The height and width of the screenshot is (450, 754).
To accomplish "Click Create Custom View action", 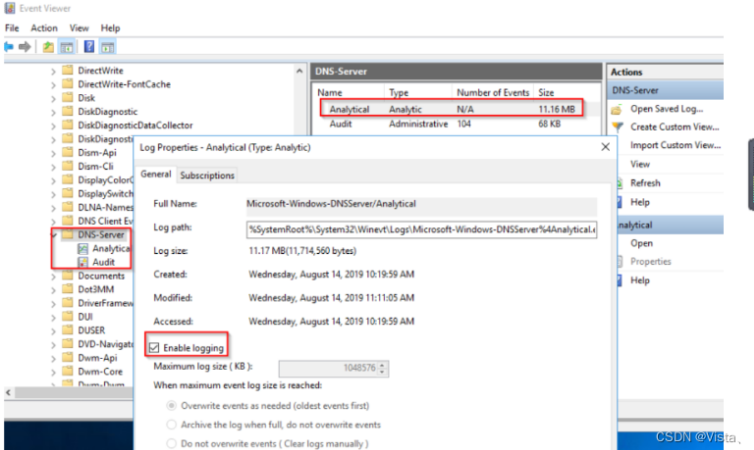I will (675, 127).
